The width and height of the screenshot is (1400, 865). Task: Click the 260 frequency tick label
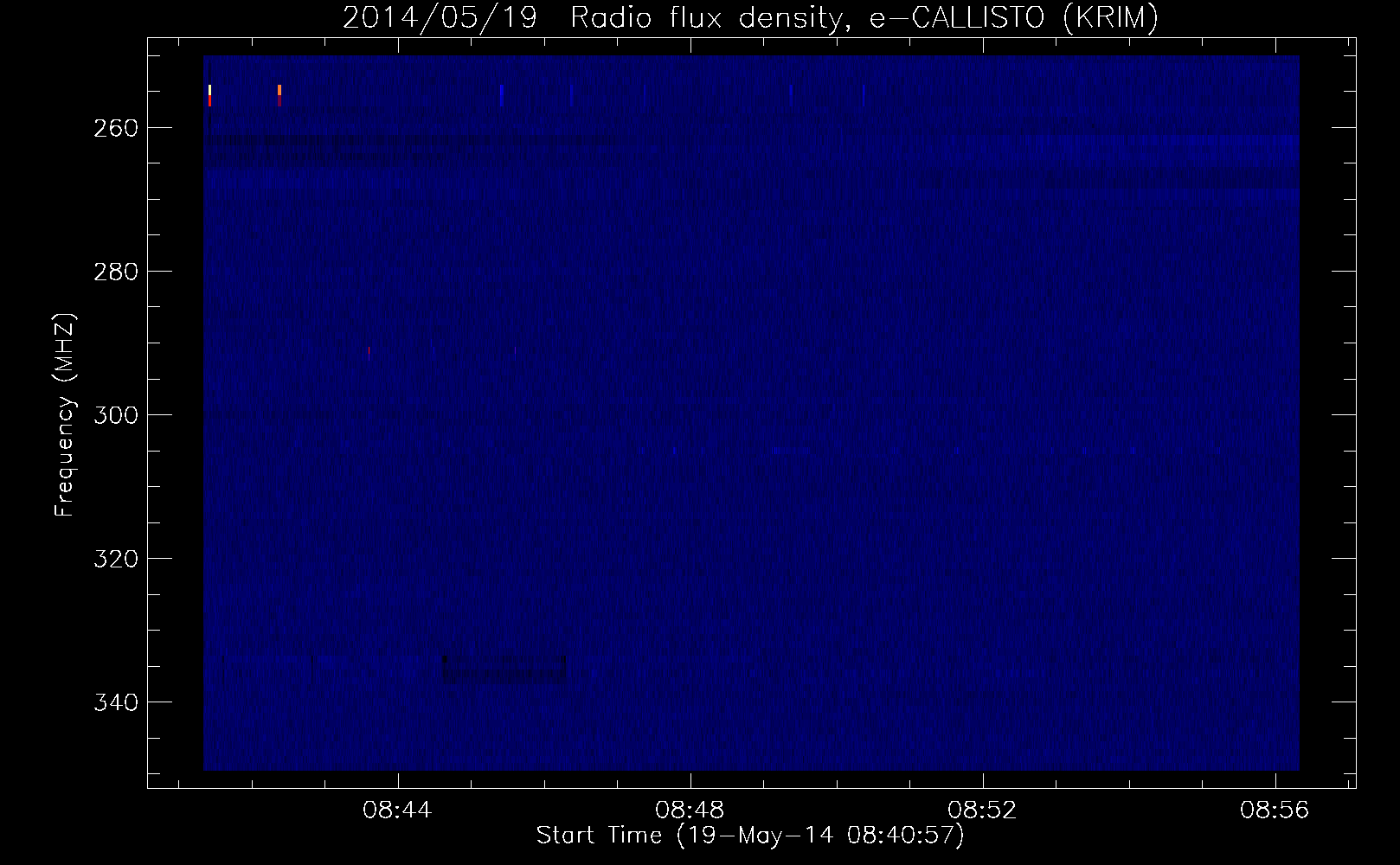[x=115, y=128]
